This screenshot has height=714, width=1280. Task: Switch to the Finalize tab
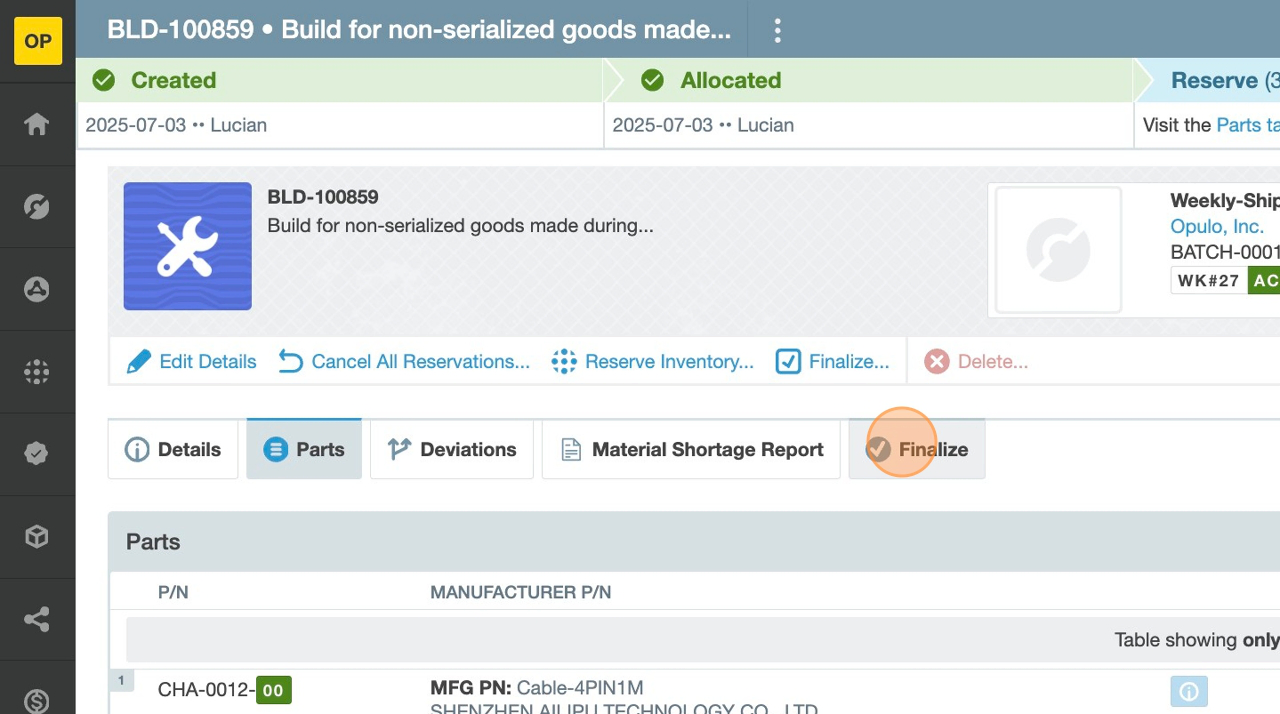coord(917,450)
